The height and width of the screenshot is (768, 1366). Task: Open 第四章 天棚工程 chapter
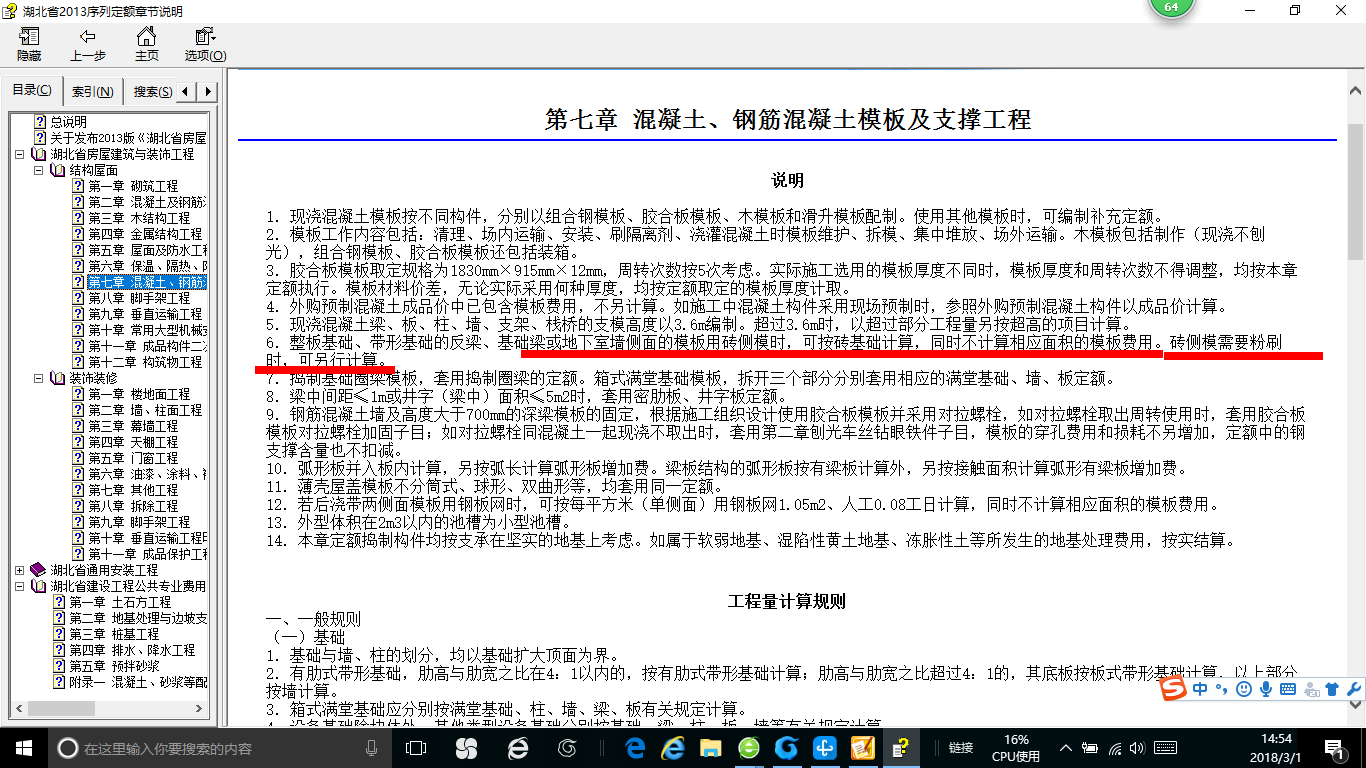133,442
